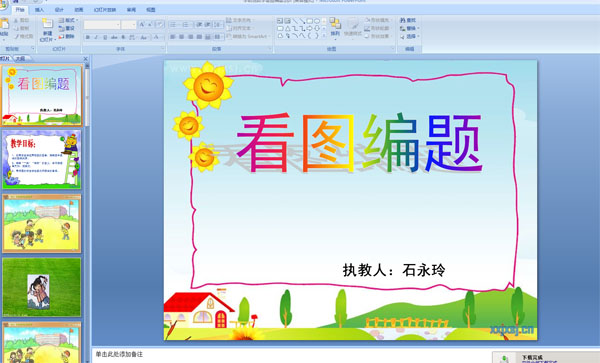Open Quick Styles (快速样式) gallery
This screenshot has height=363, width=600.
tap(354, 27)
